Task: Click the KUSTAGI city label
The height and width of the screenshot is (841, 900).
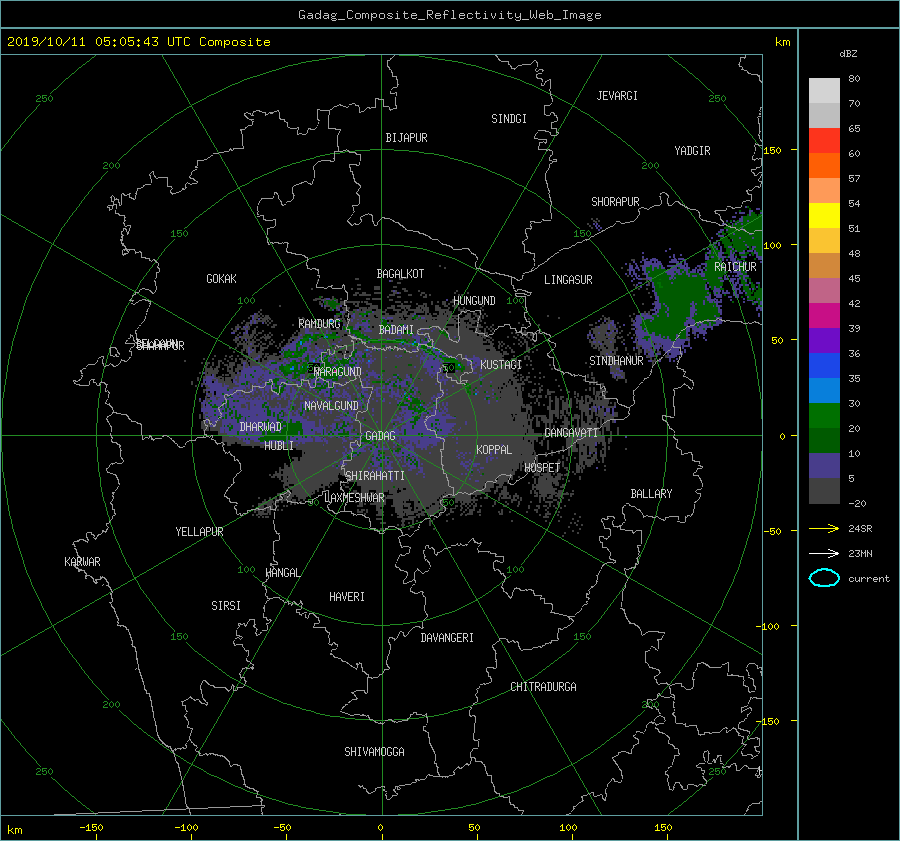Action: [x=501, y=365]
